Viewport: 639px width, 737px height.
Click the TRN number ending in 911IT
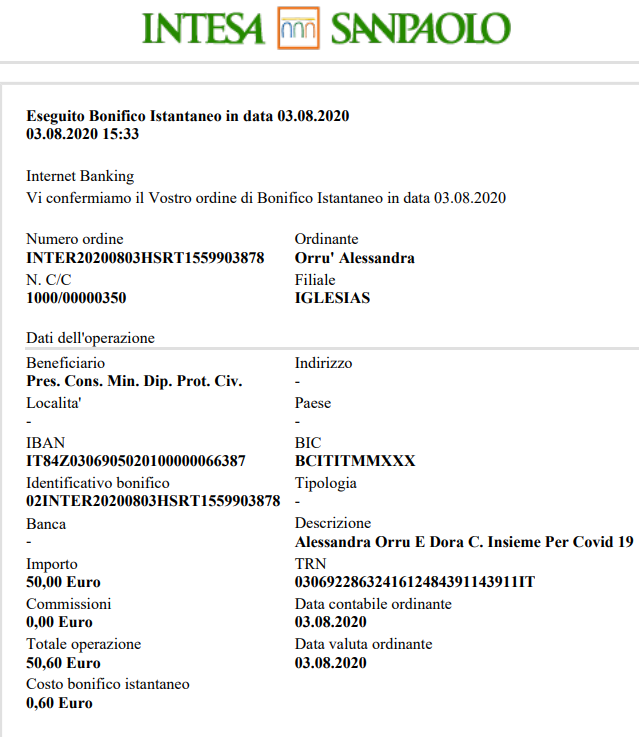pyautogui.click(x=415, y=582)
